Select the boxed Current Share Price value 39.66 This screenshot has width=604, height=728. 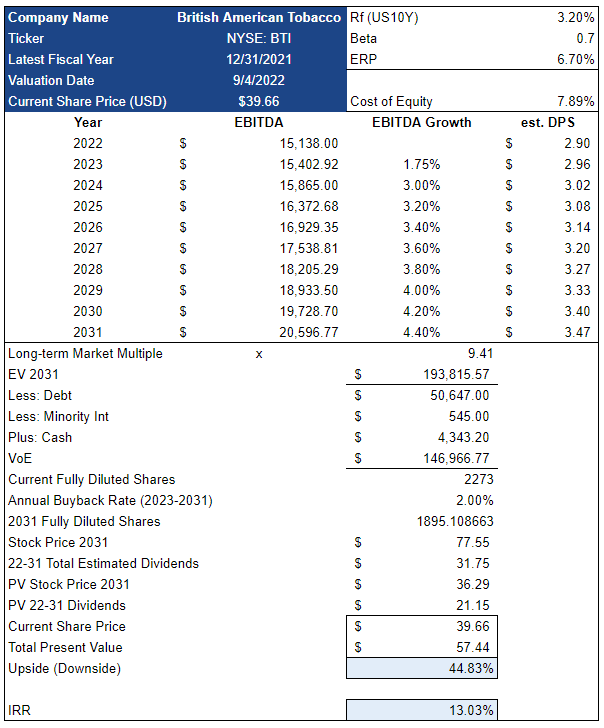(473, 626)
